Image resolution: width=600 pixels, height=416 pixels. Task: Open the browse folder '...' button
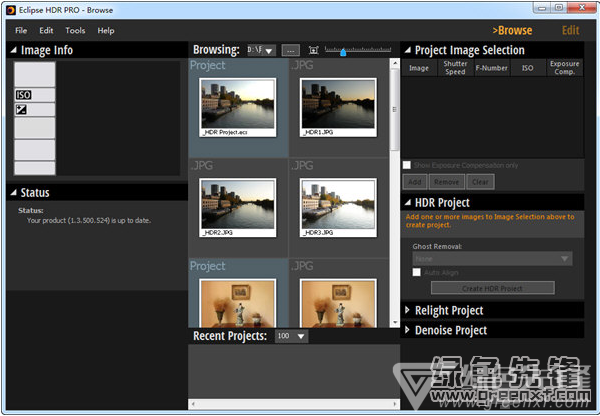click(x=290, y=50)
